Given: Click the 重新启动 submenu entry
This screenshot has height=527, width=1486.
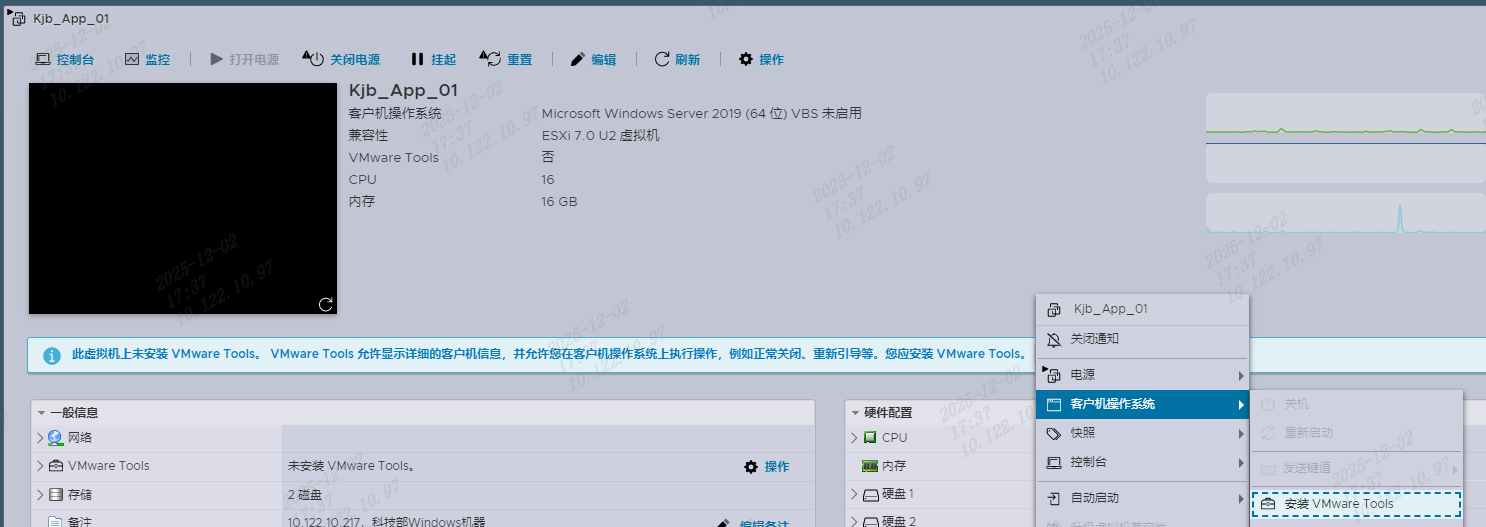Looking at the screenshot, I should (1357, 433).
